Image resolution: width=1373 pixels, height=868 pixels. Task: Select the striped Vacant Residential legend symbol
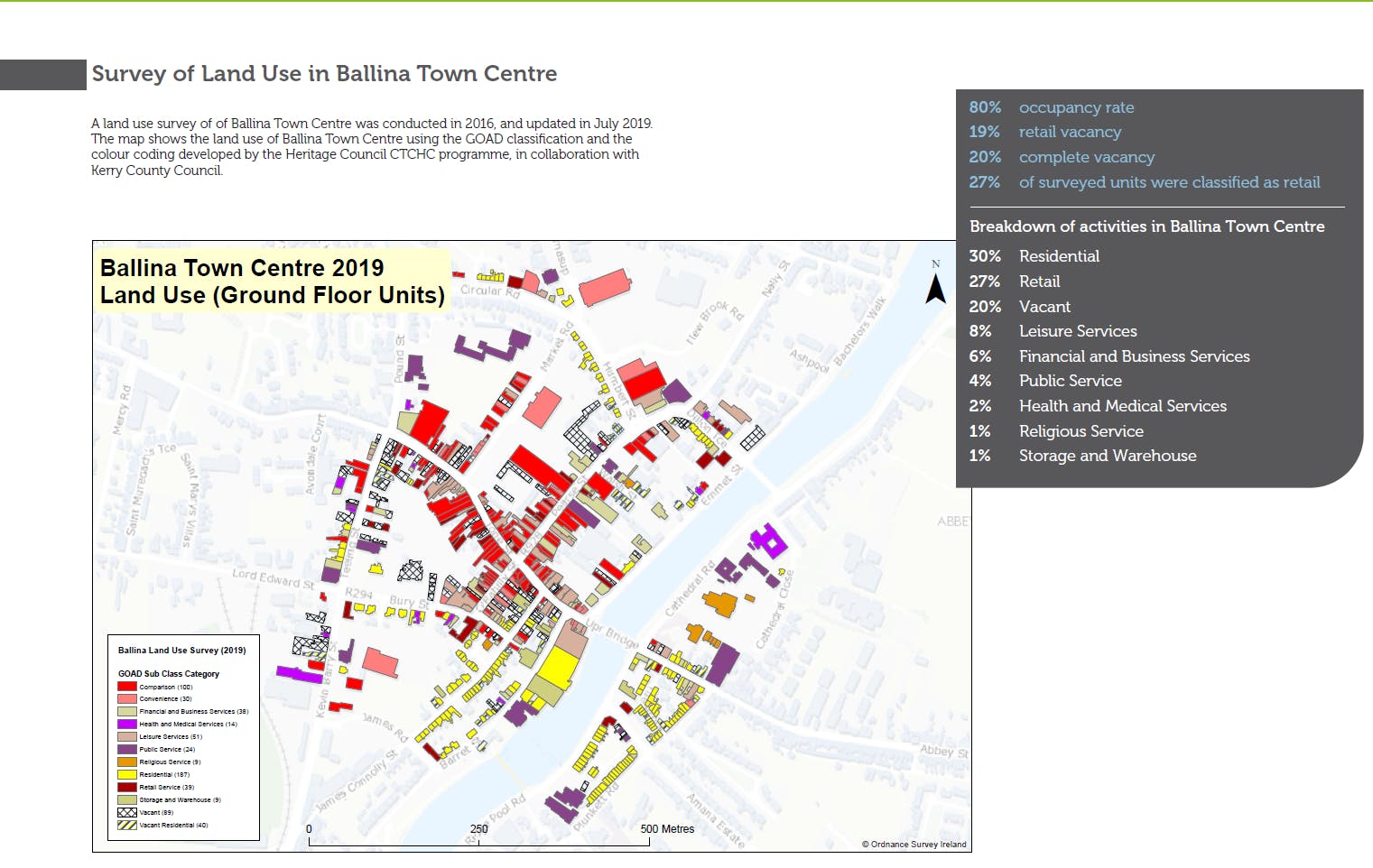pos(127,826)
